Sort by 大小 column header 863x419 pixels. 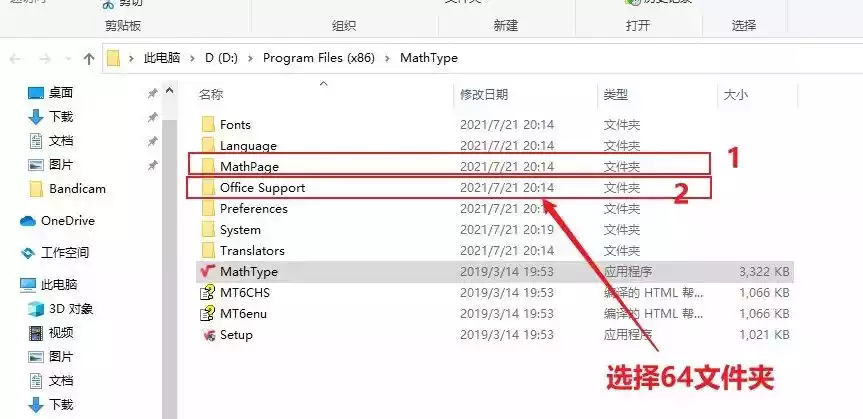click(x=735, y=95)
